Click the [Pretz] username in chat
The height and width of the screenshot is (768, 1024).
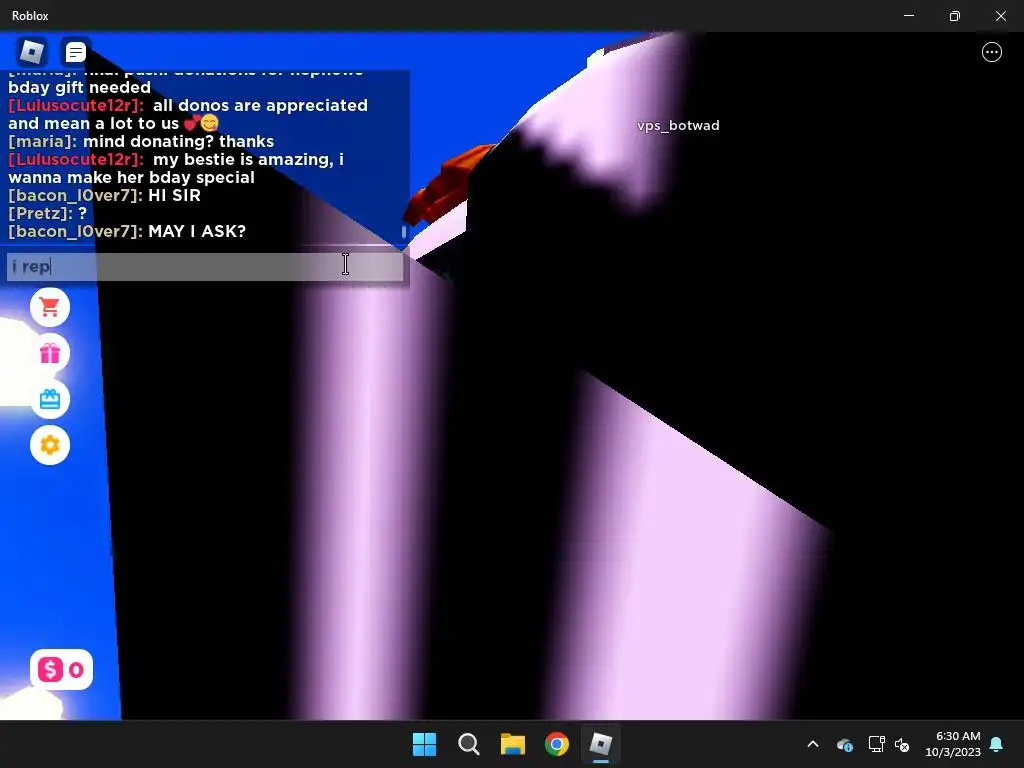tap(40, 214)
